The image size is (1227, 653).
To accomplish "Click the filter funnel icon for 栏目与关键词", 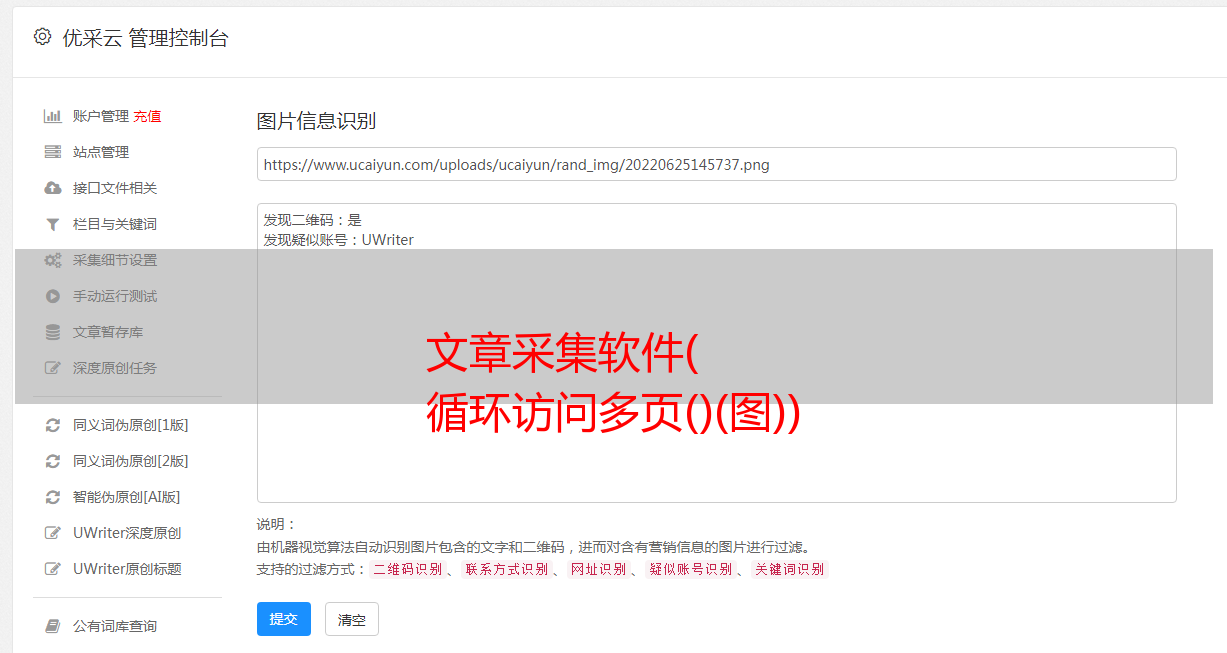I will [53, 224].
